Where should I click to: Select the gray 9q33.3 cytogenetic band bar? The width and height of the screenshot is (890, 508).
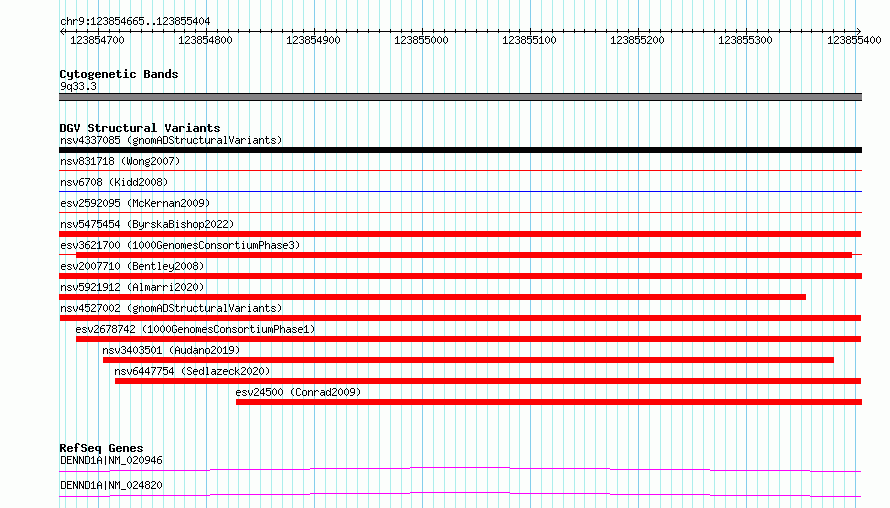coord(460,97)
